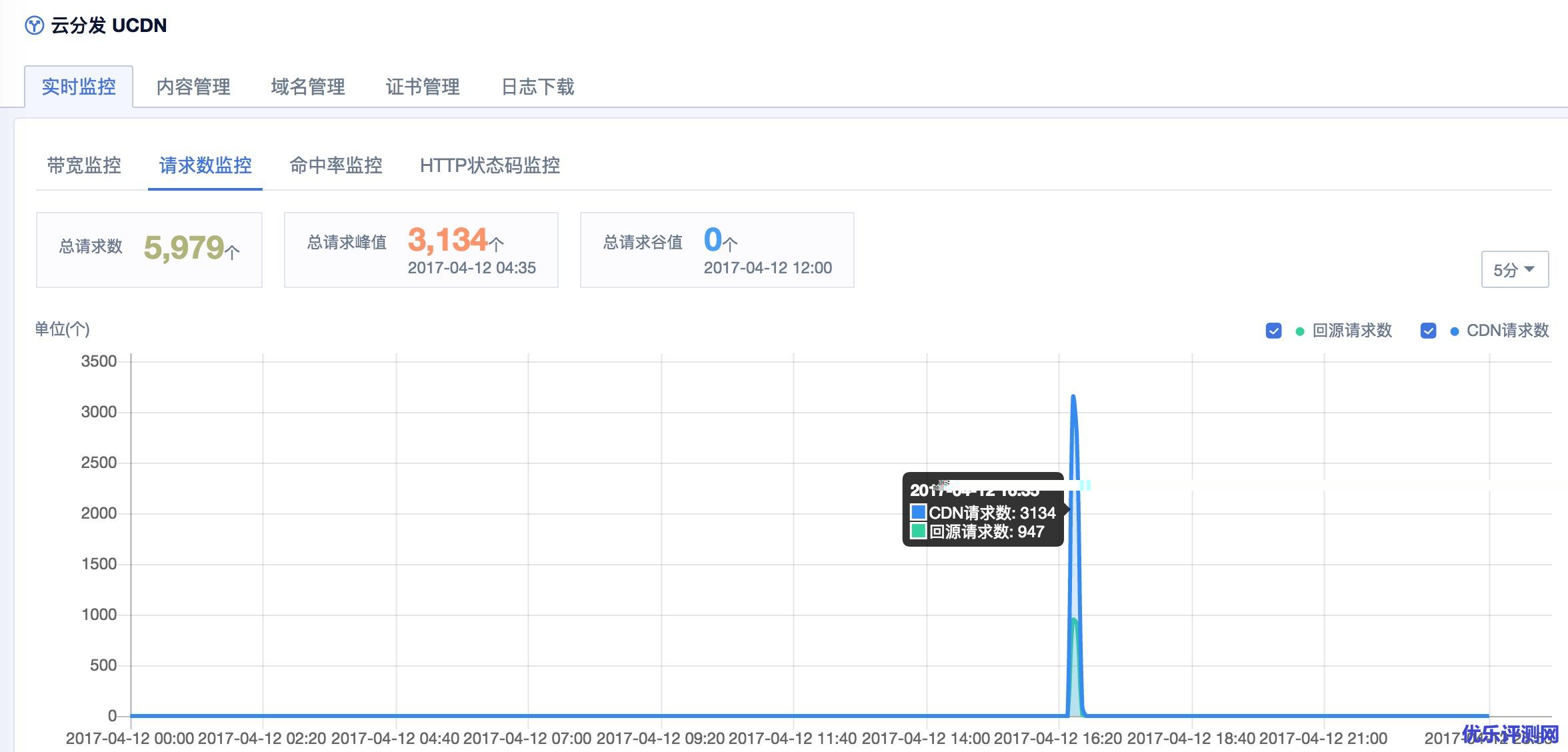The height and width of the screenshot is (752, 1568).
Task: Uncheck the CDN请求数 checkbox
Action: (x=1428, y=331)
